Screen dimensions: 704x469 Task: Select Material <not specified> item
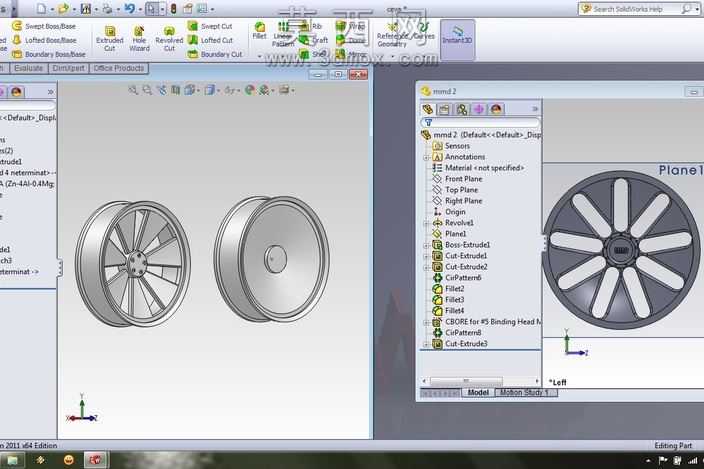click(478, 168)
